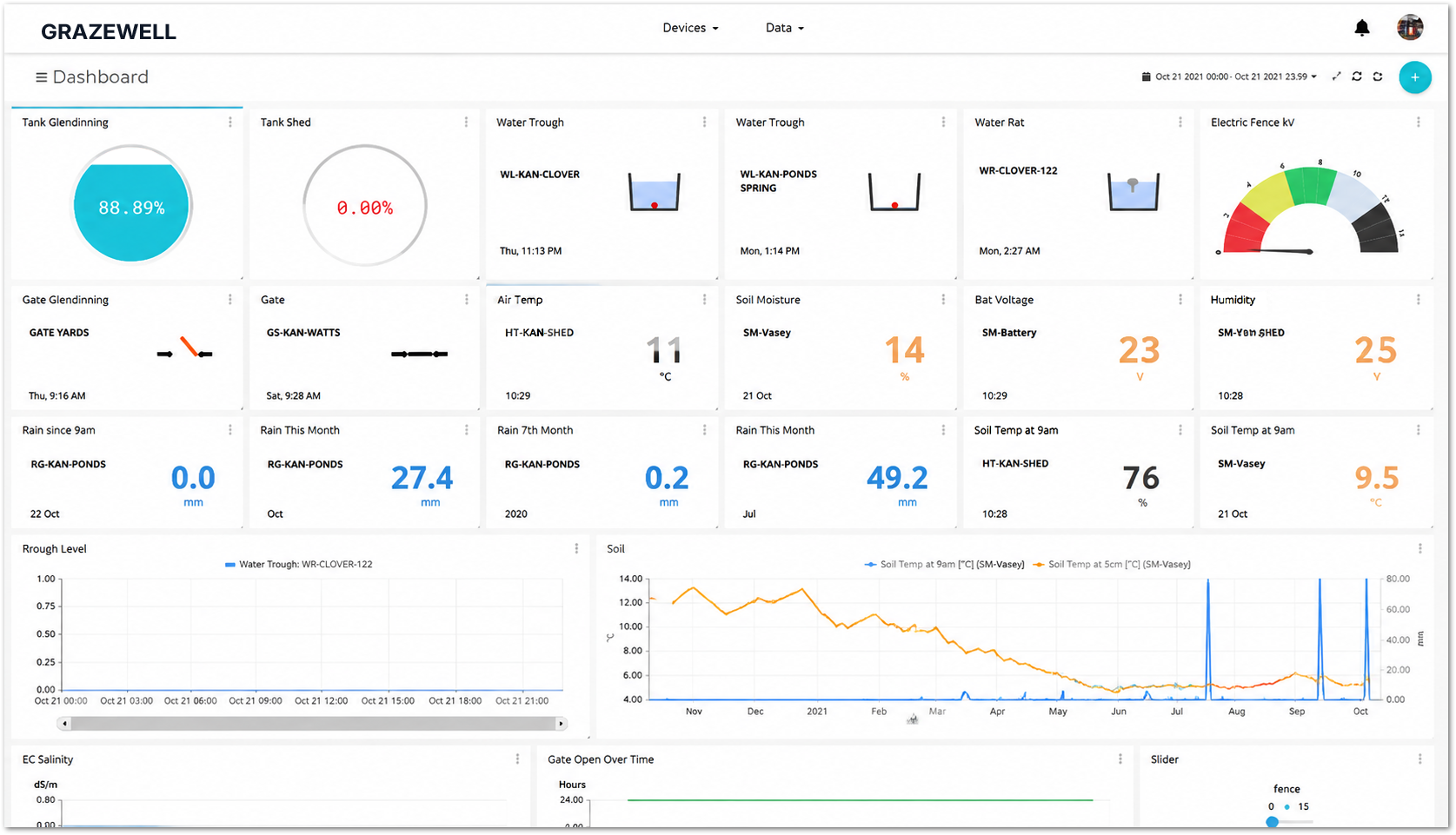Viewport: 1456px width, 835px height.
Task: Click the fence slider handle
Action: 1273,821
